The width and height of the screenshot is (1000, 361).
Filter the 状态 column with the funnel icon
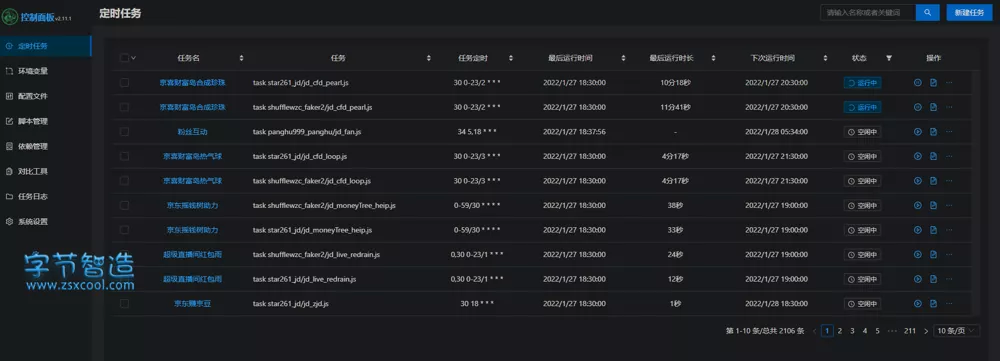(889, 58)
